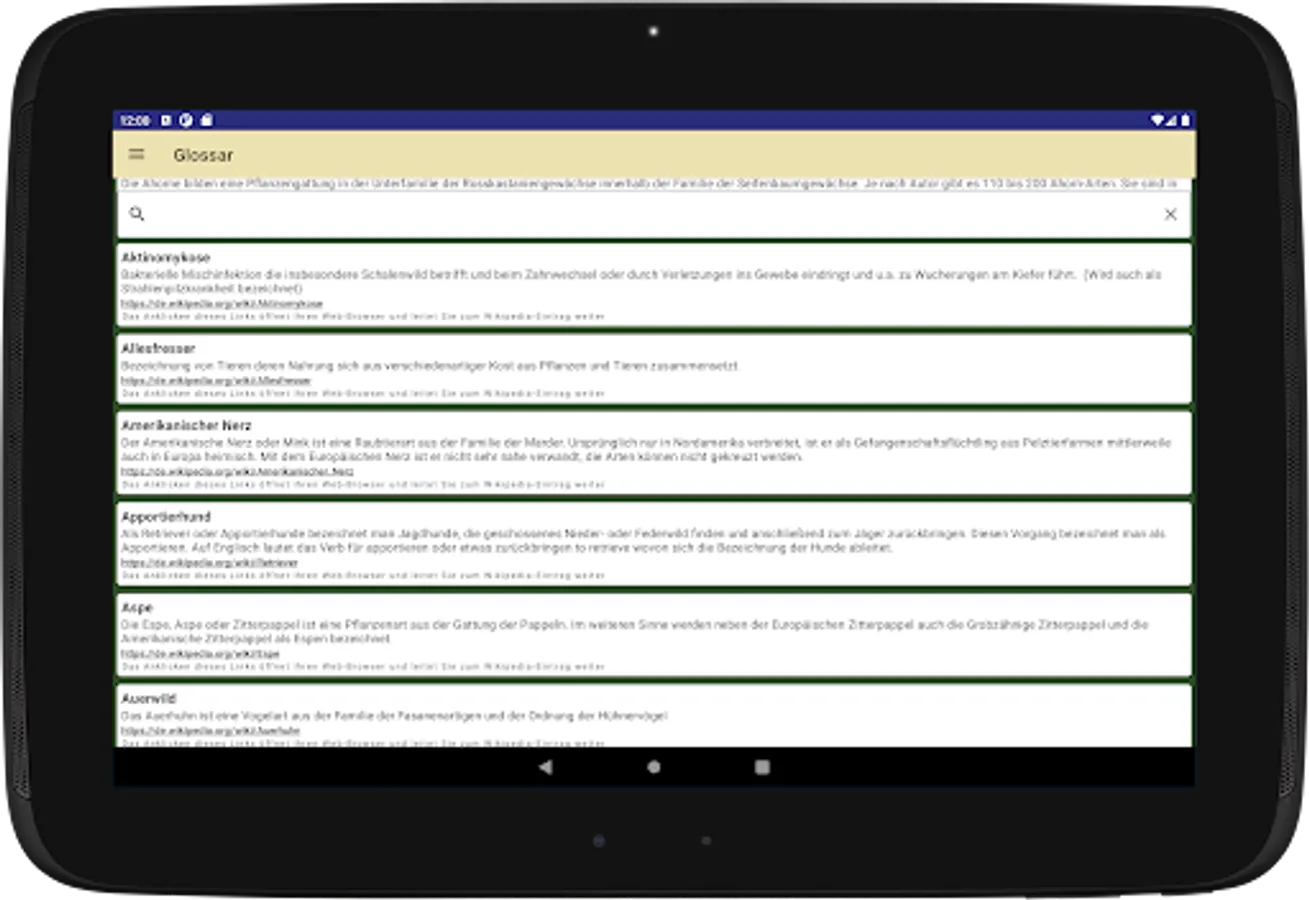The image size is (1309, 900).
Task: Select the "Allesfresser" entry heading
Action: pos(158,349)
